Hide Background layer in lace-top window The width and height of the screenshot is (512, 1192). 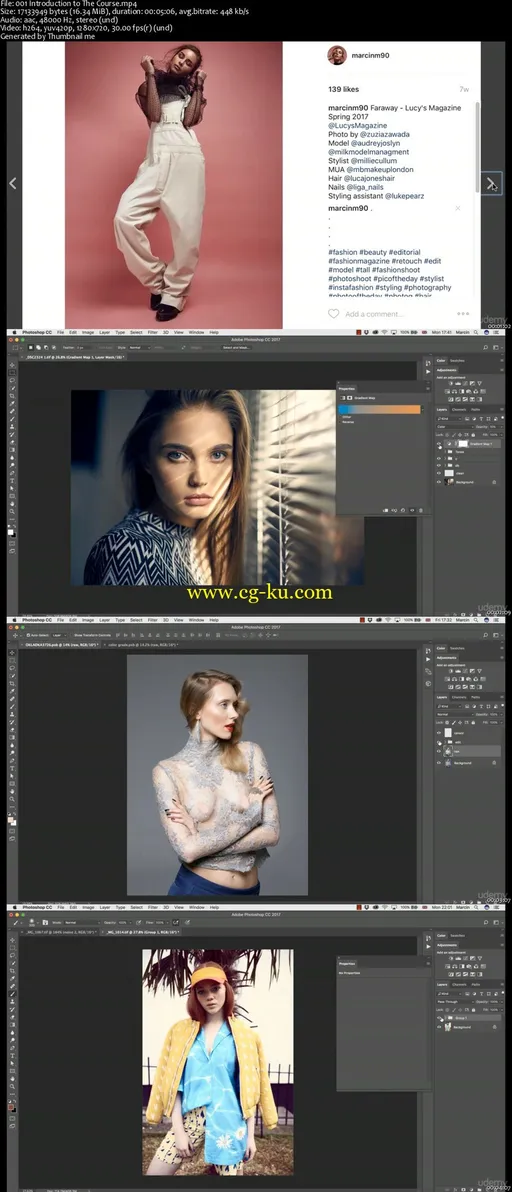439,762
